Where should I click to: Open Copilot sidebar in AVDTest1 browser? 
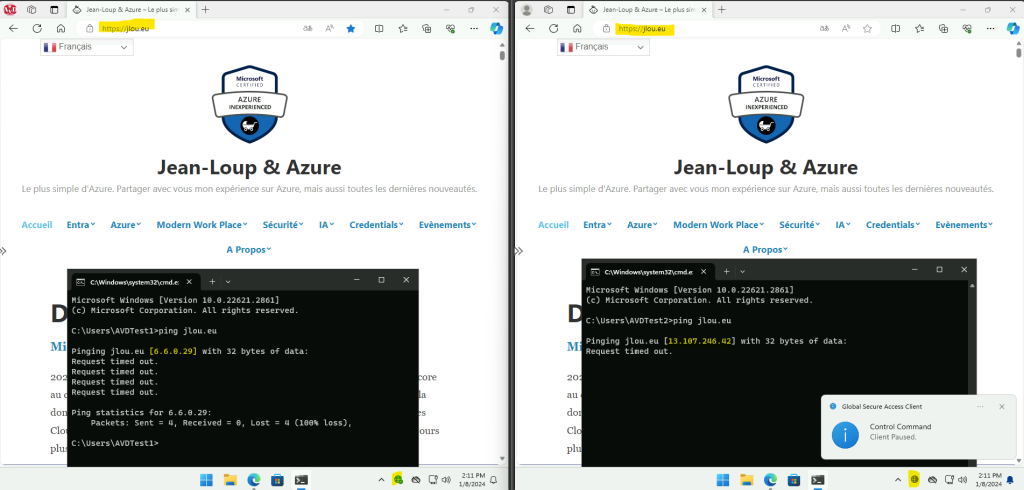click(497, 28)
